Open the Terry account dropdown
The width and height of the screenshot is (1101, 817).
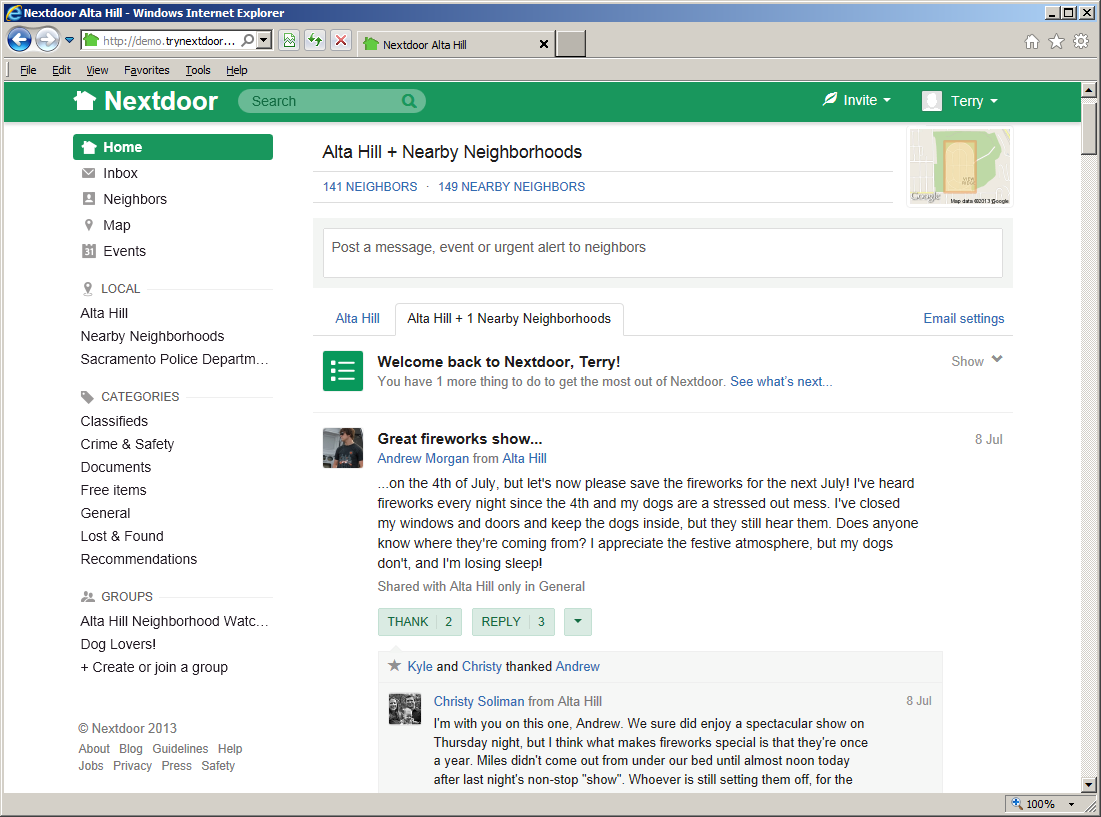click(974, 101)
